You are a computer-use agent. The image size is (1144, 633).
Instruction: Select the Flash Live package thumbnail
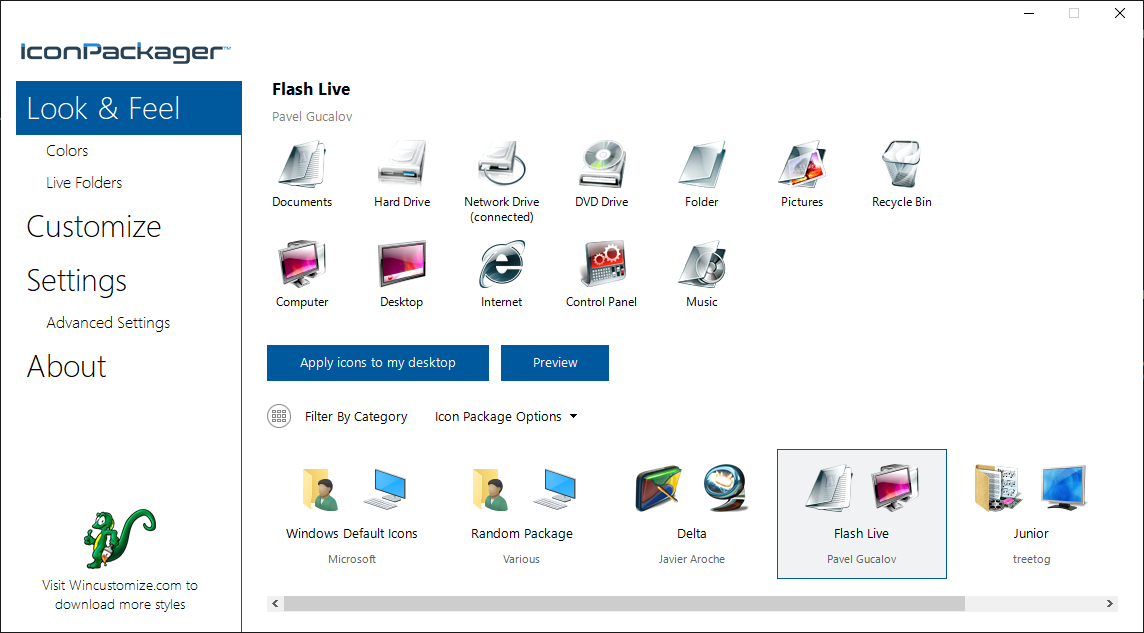[x=862, y=513]
